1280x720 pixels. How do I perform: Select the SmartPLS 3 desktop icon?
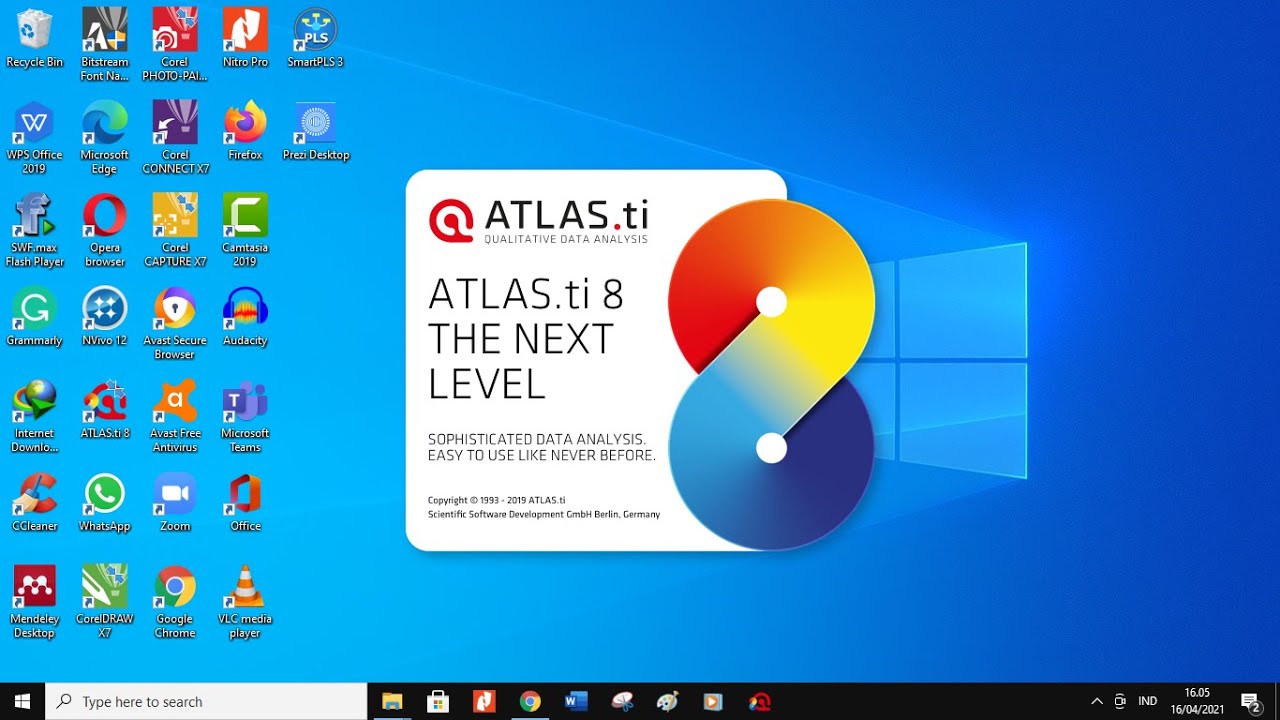click(x=315, y=38)
